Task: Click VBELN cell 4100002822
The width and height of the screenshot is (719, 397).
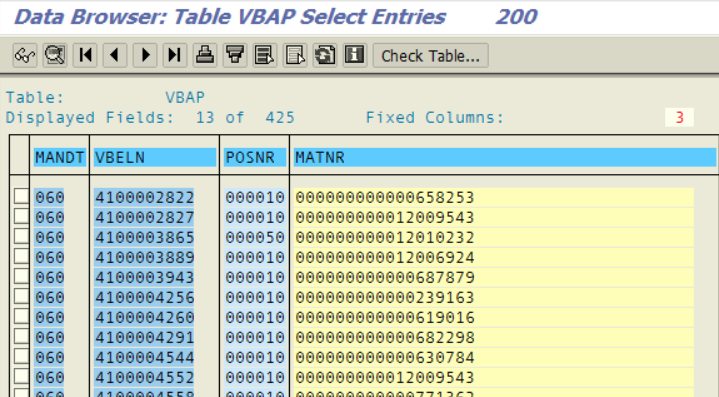Action: pos(144,197)
